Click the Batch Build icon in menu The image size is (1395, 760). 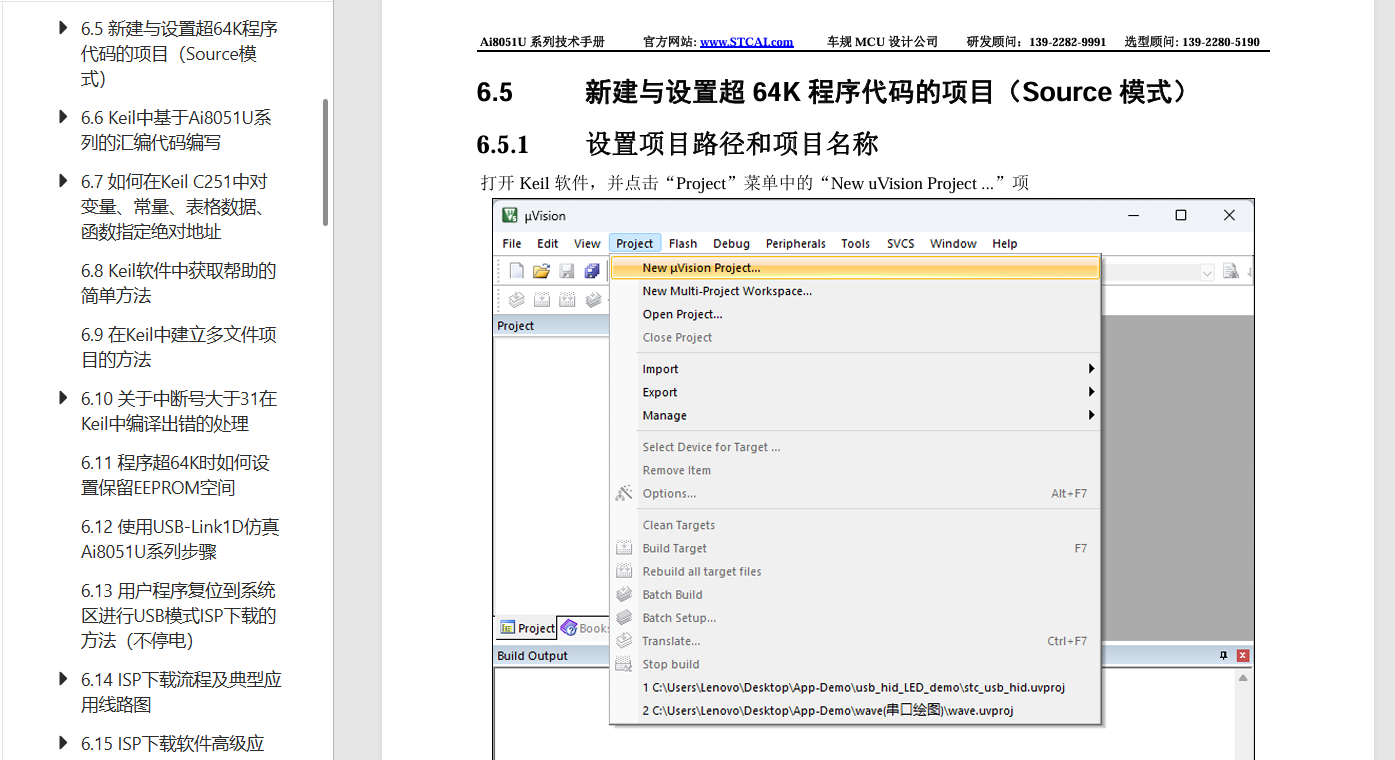pos(624,594)
